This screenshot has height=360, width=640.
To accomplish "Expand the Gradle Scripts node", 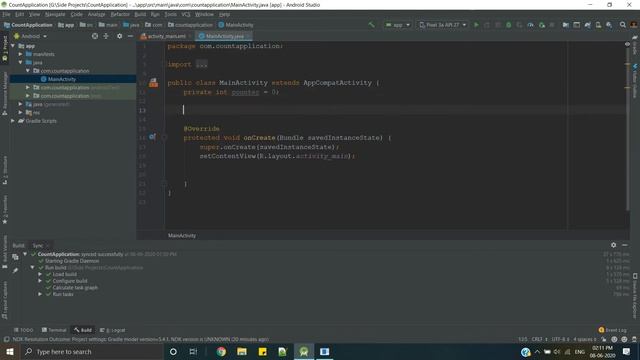I will click(13, 121).
